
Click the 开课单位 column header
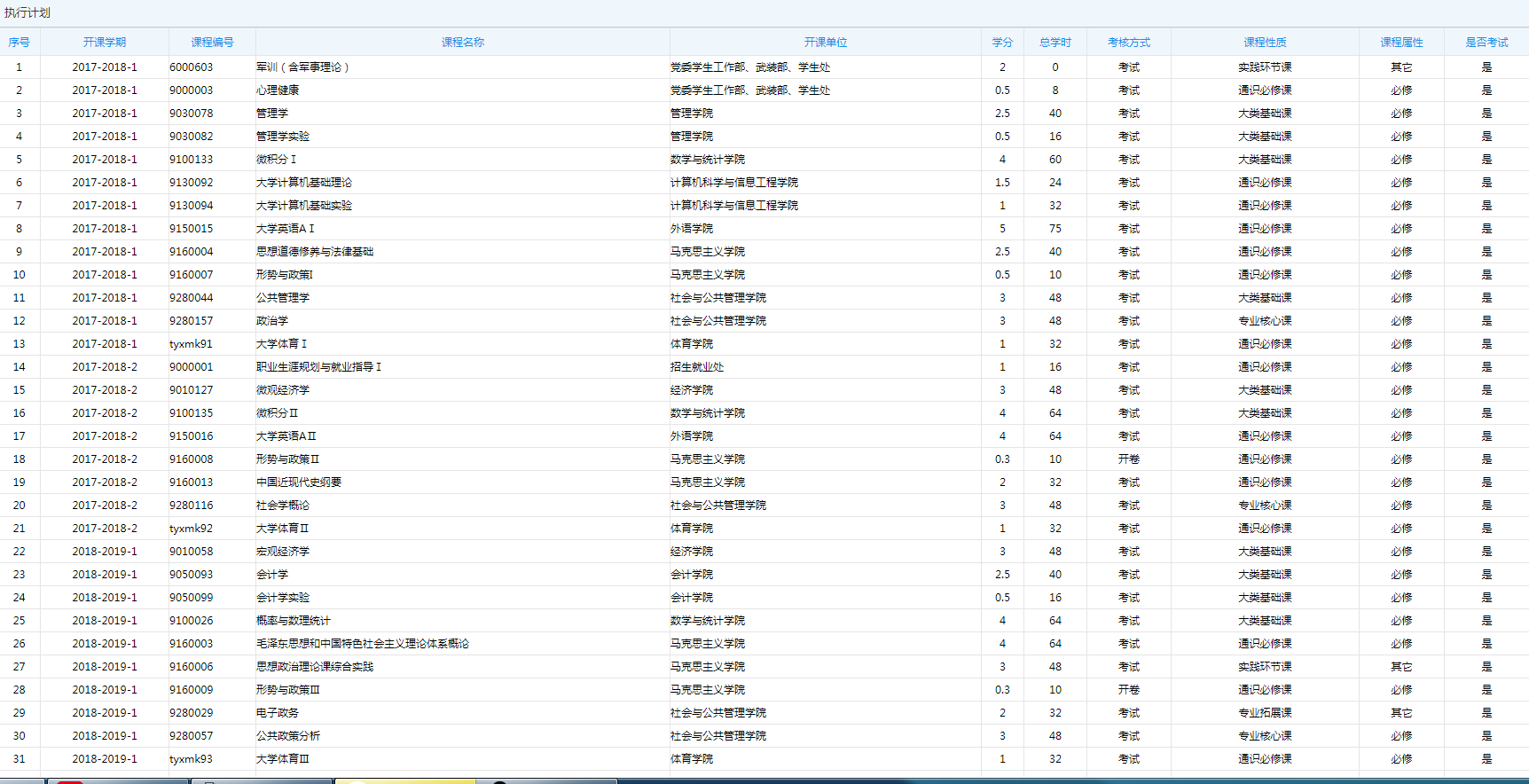pyautogui.click(x=826, y=43)
